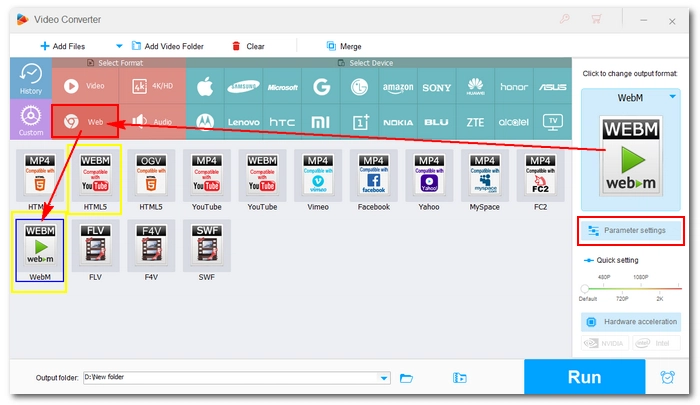
Task: Choose the Alcatel device brand
Action: pos(514,122)
